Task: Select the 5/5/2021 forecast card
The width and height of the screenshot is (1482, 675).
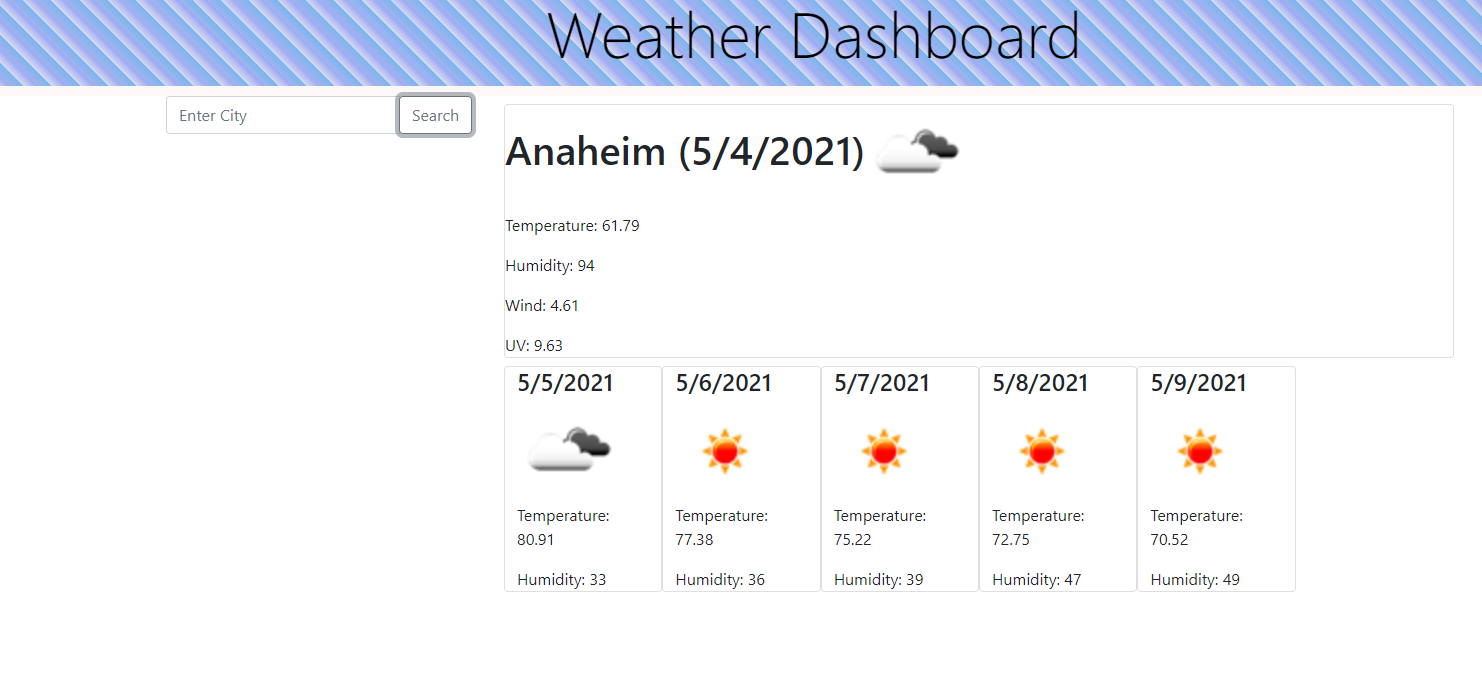Action: (583, 478)
